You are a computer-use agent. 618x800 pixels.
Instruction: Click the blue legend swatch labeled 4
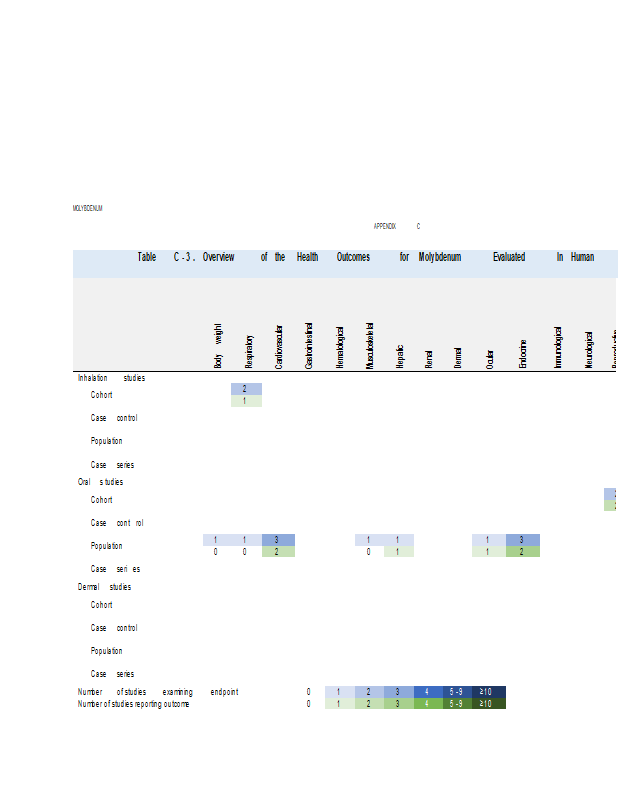coord(428,691)
